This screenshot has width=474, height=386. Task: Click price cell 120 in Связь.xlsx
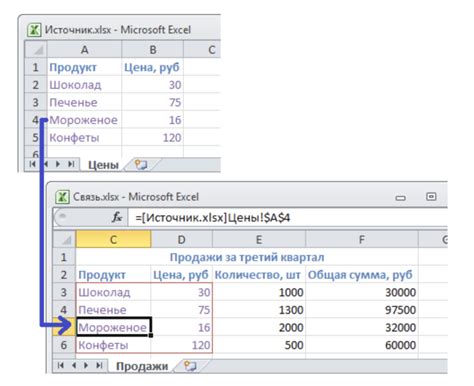click(x=181, y=345)
